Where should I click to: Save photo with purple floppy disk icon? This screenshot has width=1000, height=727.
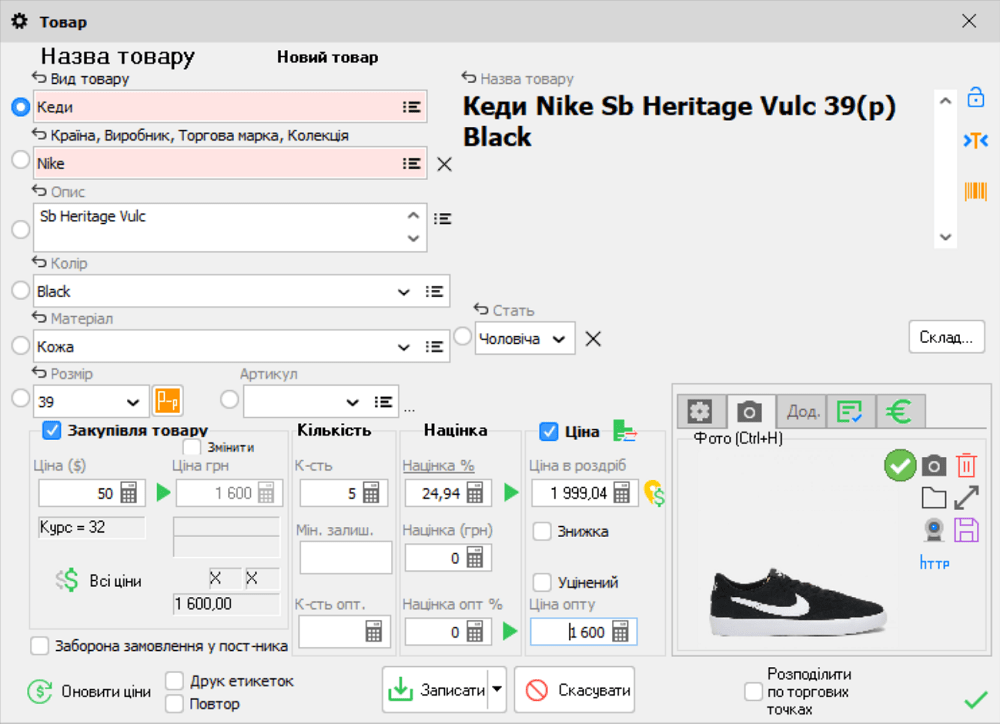pyautogui.click(x=966, y=529)
